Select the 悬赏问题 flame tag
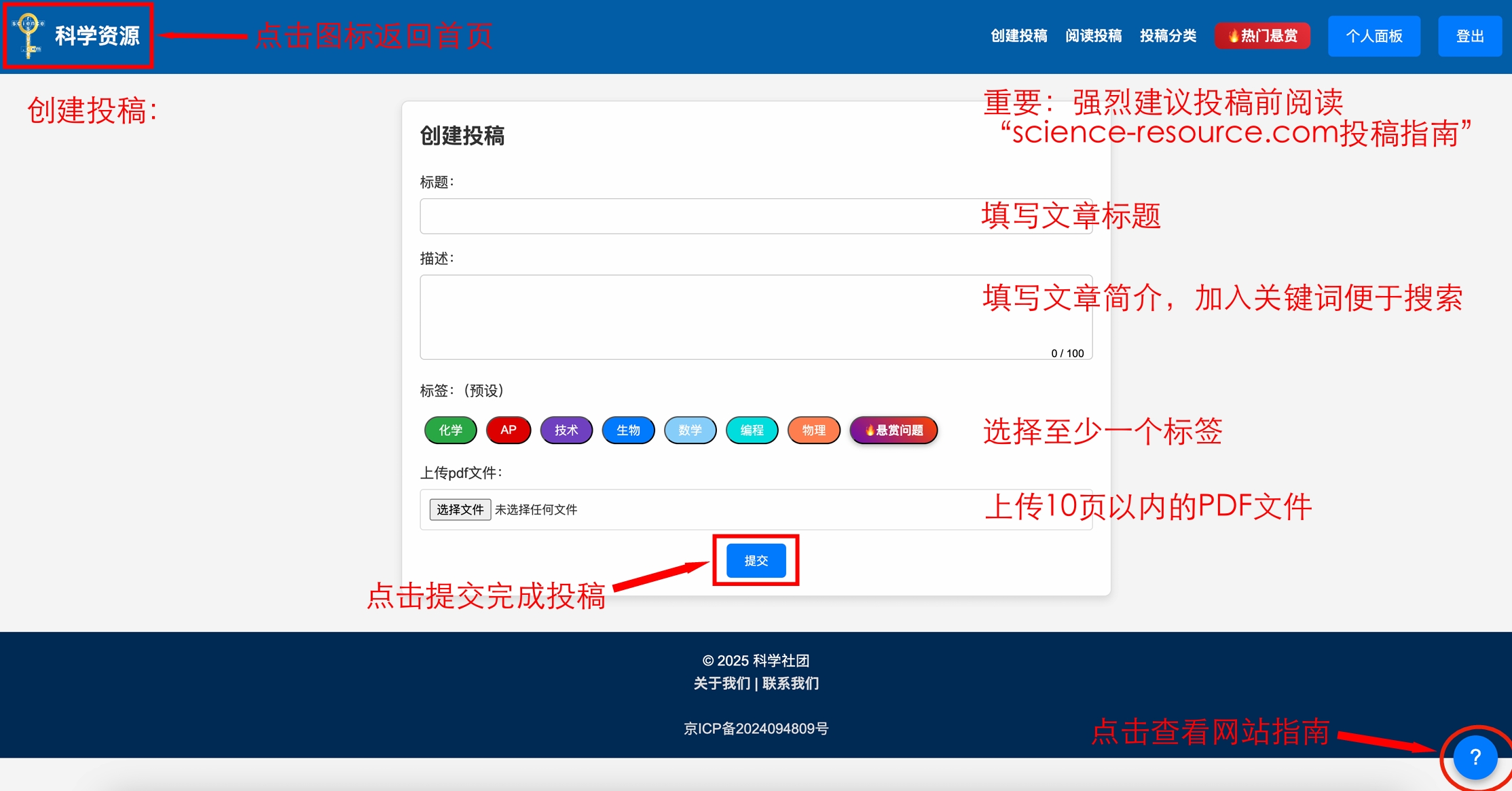The width and height of the screenshot is (1512, 791). click(x=893, y=430)
